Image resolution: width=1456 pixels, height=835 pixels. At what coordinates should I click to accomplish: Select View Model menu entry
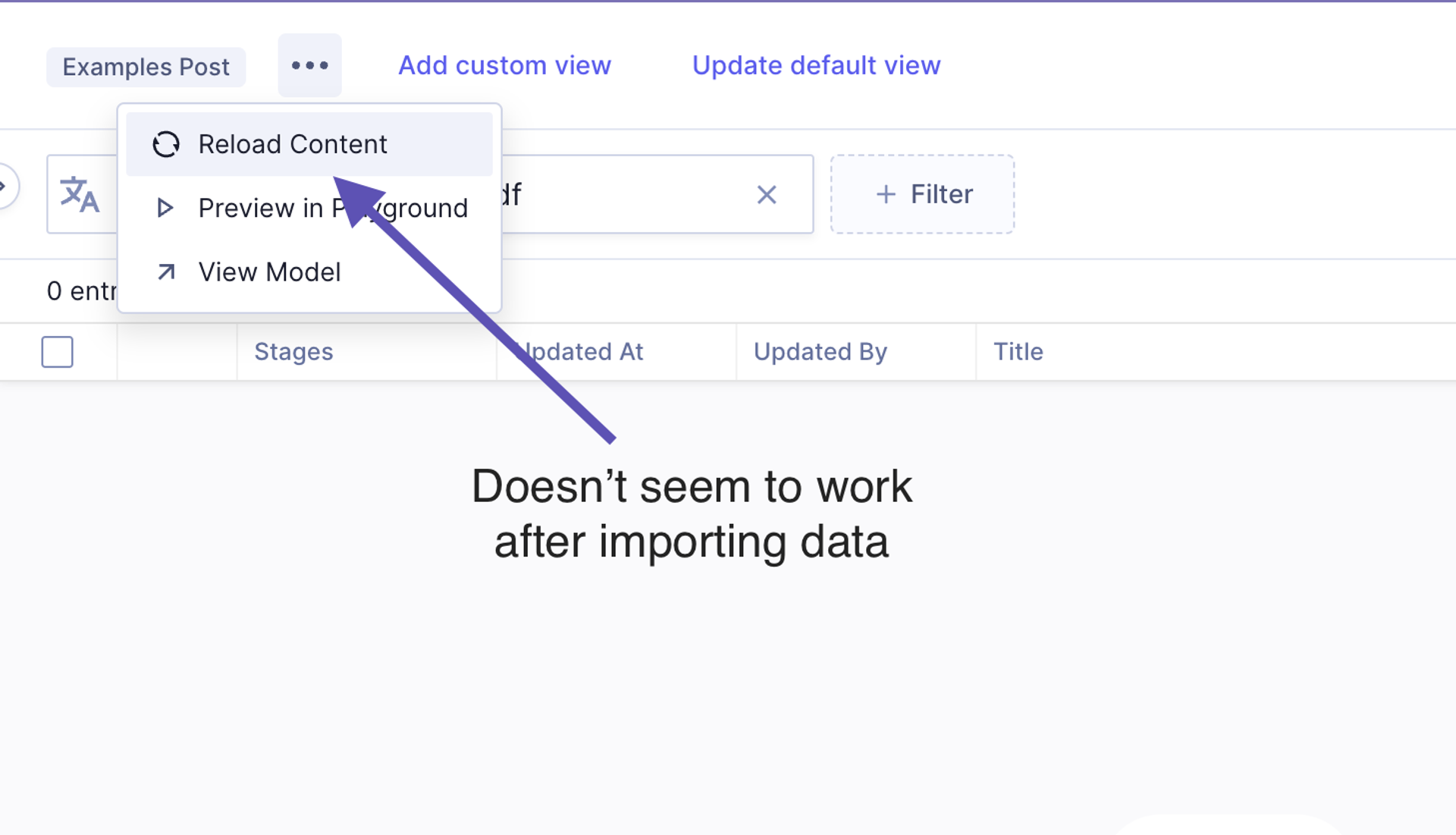[269, 272]
